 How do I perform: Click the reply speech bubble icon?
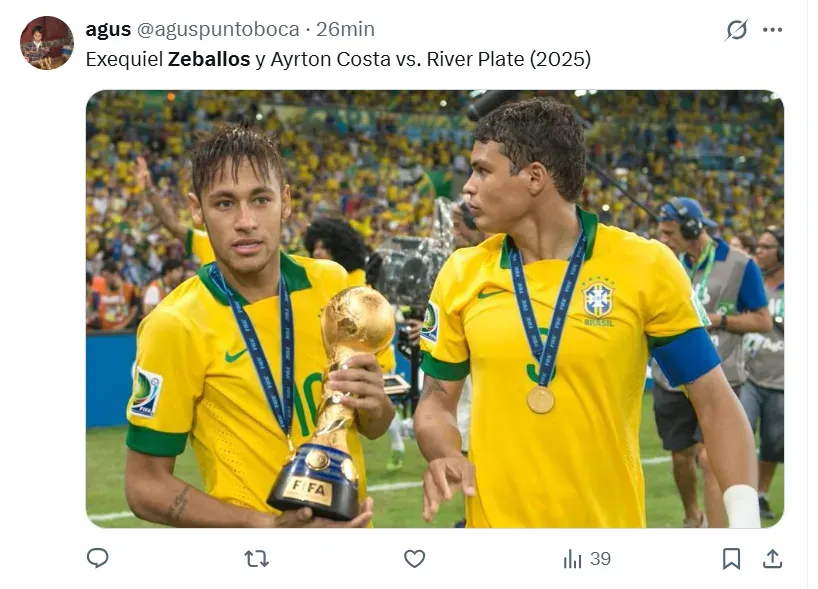pos(97,558)
